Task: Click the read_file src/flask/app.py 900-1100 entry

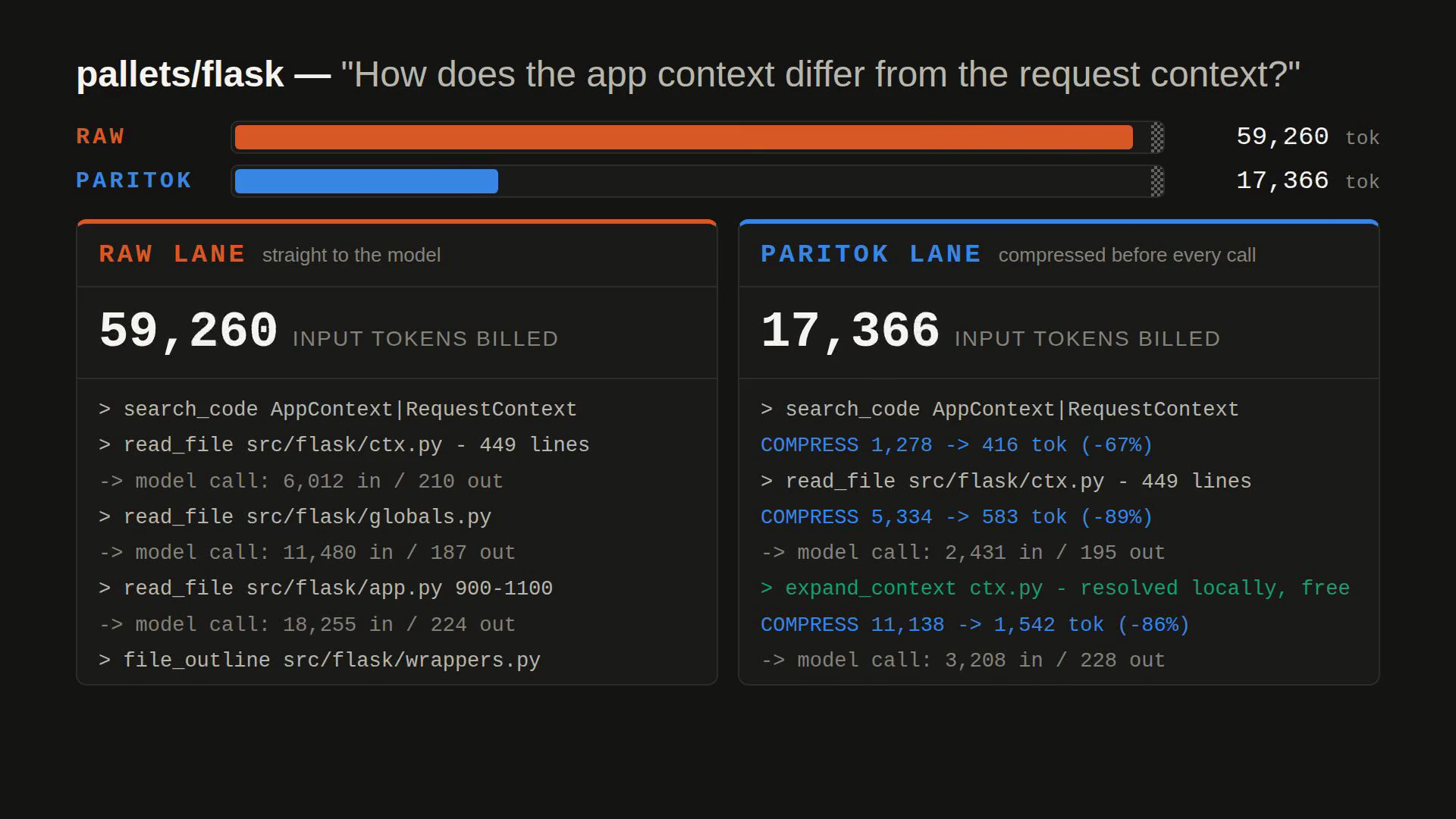Action: point(325,588)
